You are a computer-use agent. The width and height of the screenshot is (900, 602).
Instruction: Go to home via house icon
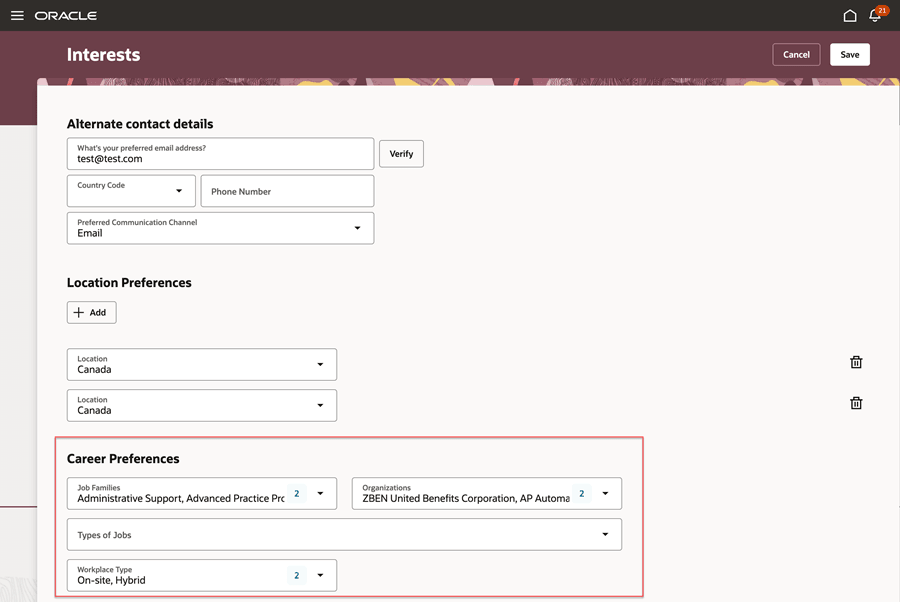point(849,15)
